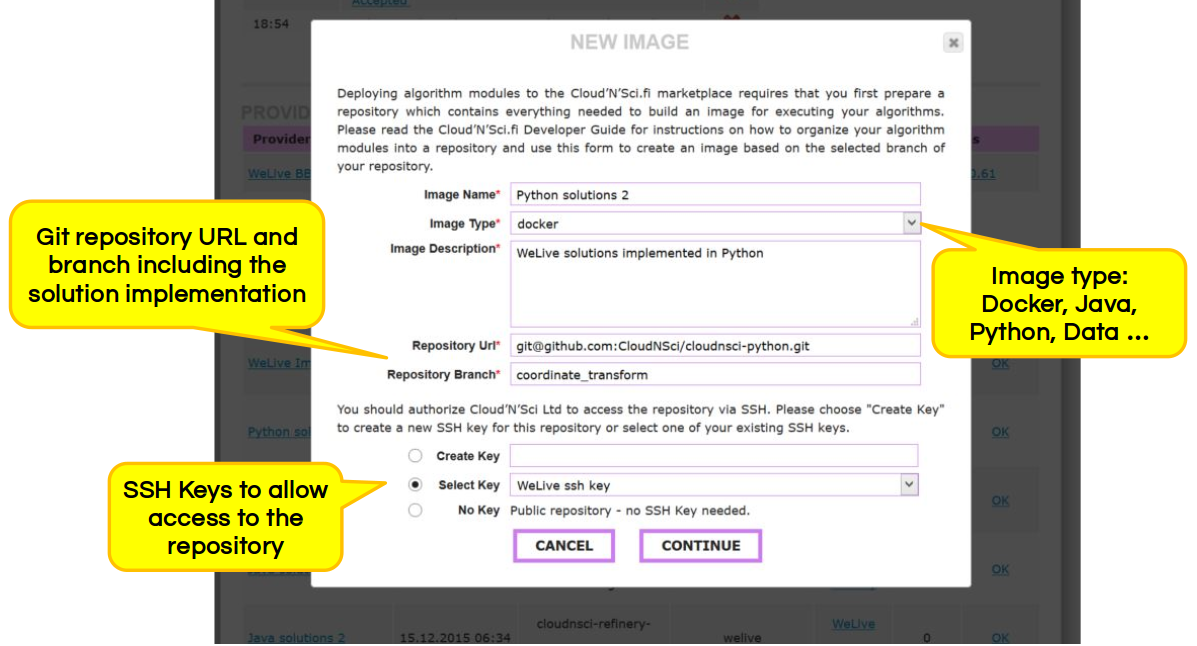1197x646 pixels.
Task: Open the Image Type dropdown showing docker
Action: pyautogui.click(x=715, y=224)
